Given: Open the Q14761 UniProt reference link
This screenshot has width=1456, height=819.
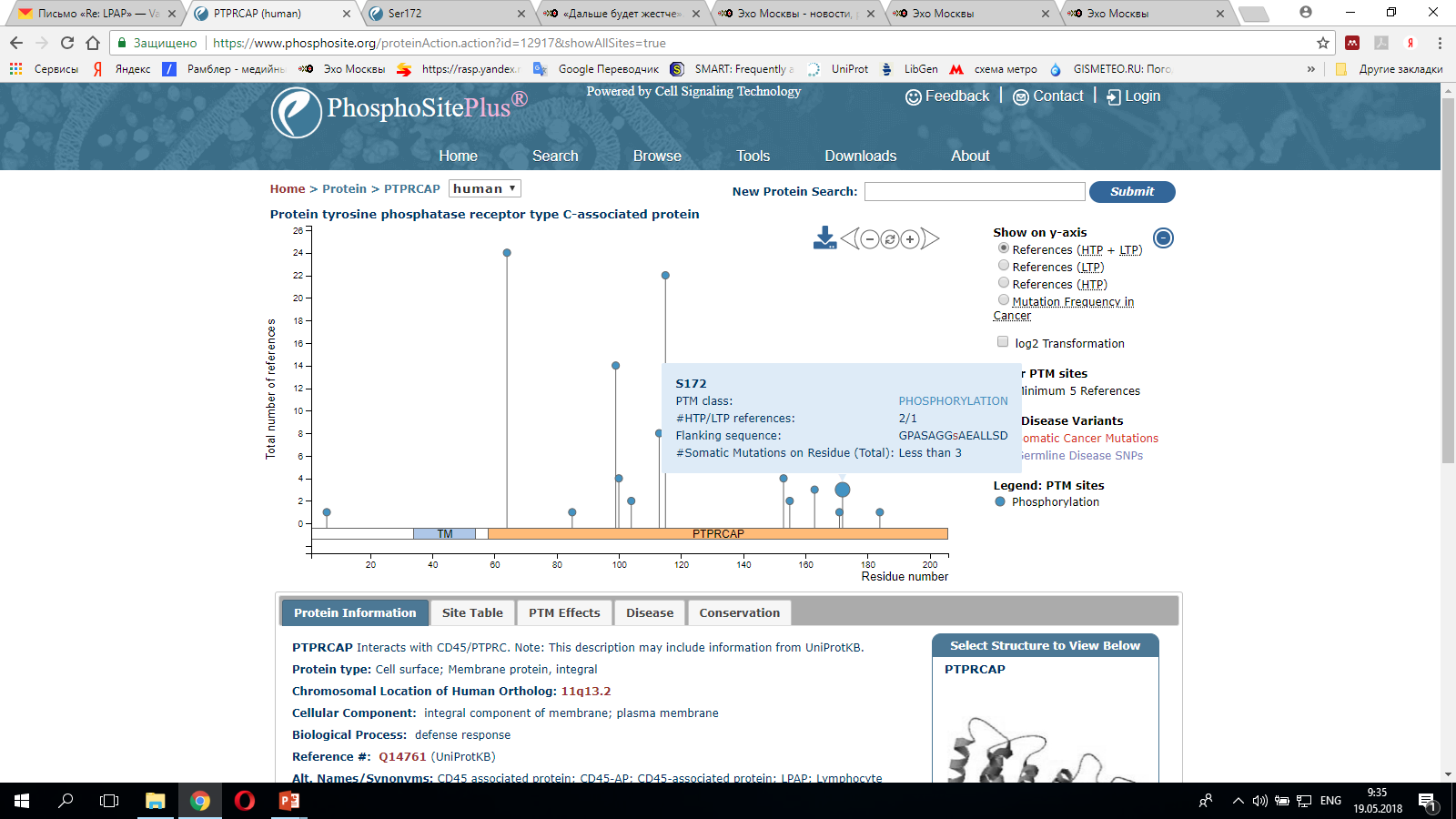Looking at the screenshot, I should (402, 756).
